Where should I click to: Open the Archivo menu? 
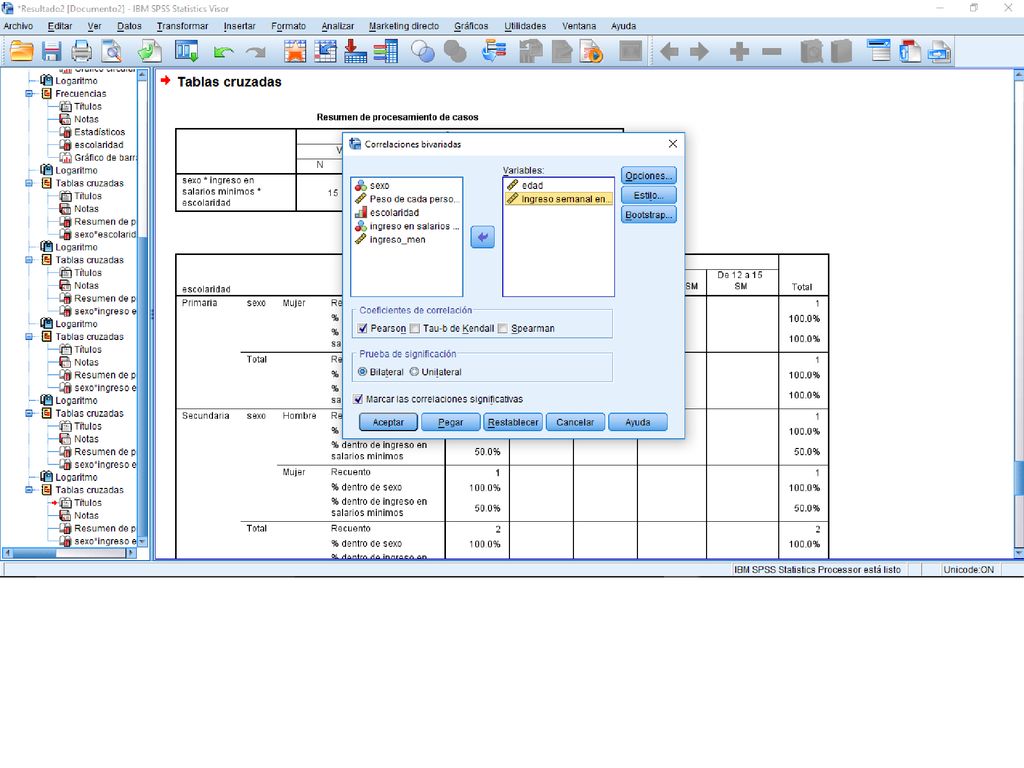tap(18, 26)
